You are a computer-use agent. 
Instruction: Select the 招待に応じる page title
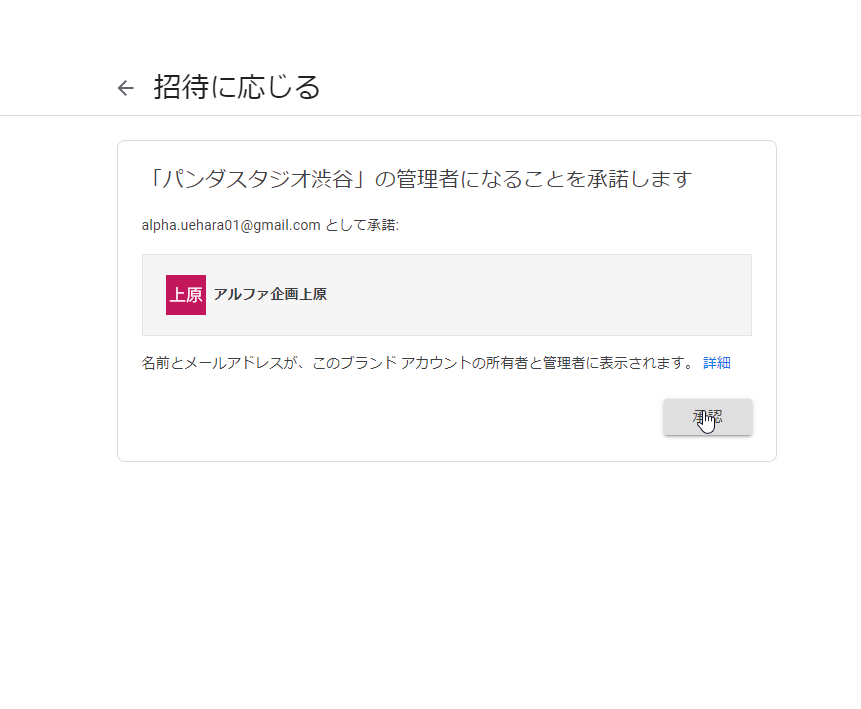237,87
